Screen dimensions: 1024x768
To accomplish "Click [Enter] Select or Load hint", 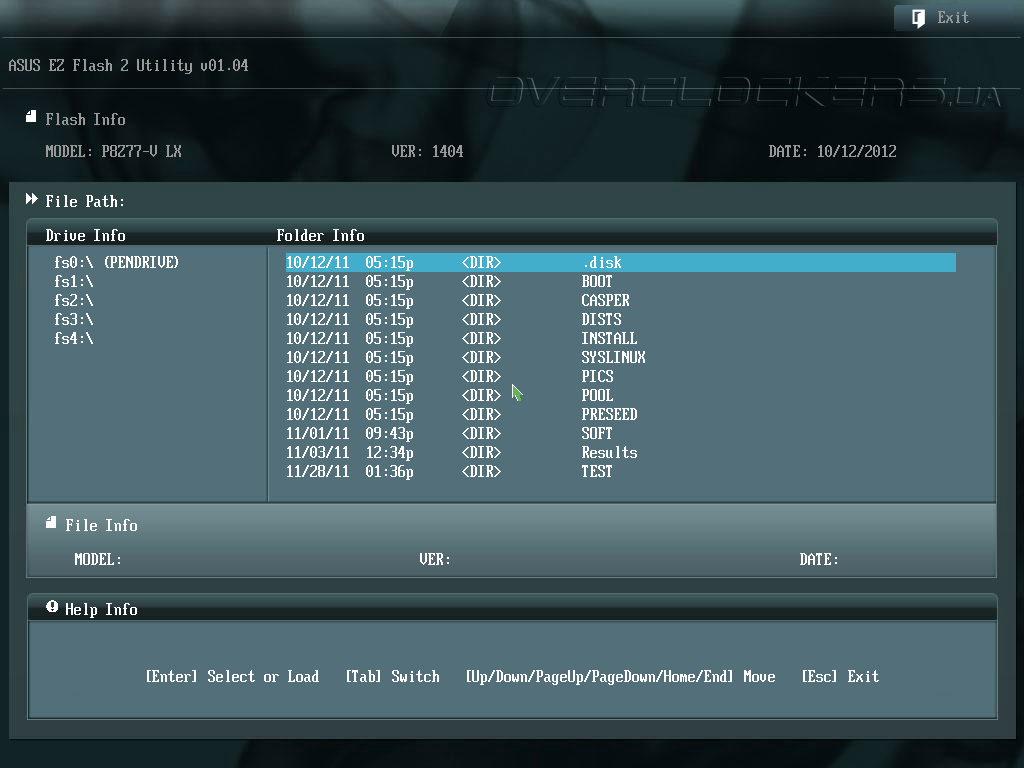I will (x=232, y=677).
